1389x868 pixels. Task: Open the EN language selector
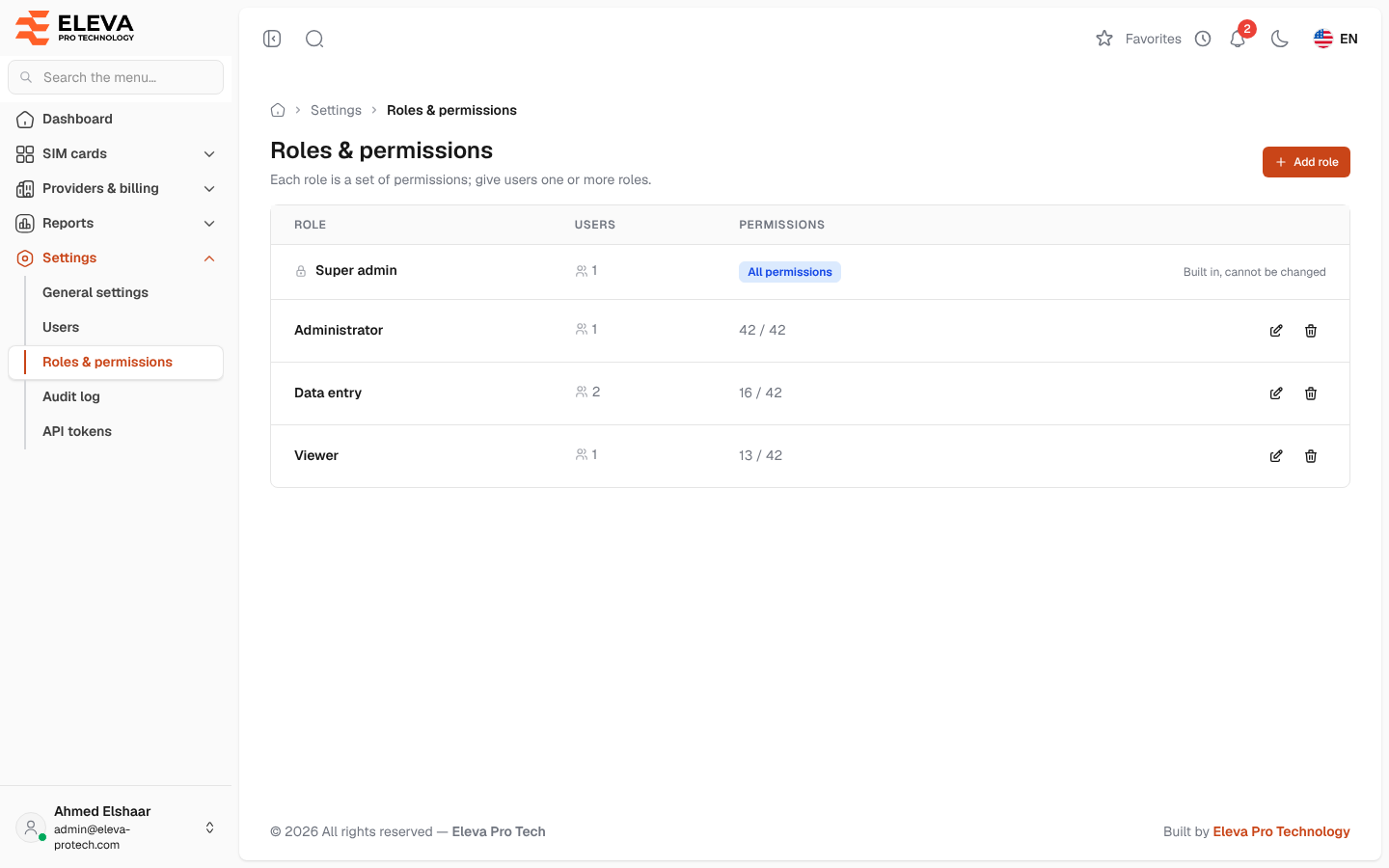(x=1336, y=39)
